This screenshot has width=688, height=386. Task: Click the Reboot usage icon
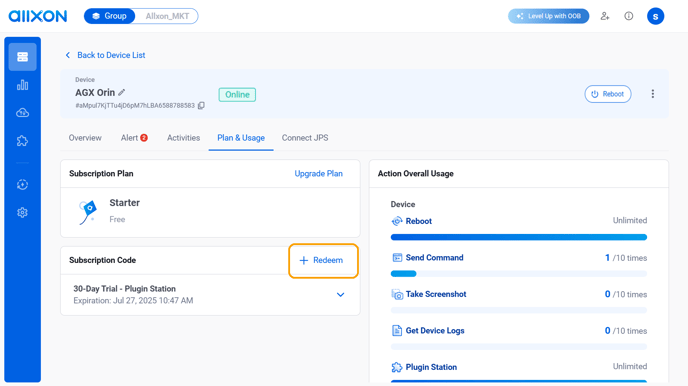(397, 221)
